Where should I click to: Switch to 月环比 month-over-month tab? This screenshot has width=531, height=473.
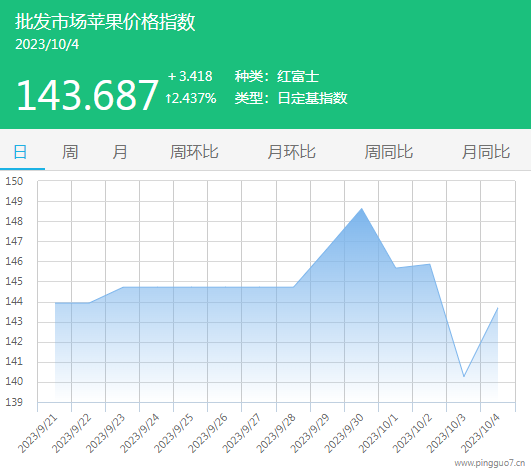[x=292, y=152]
